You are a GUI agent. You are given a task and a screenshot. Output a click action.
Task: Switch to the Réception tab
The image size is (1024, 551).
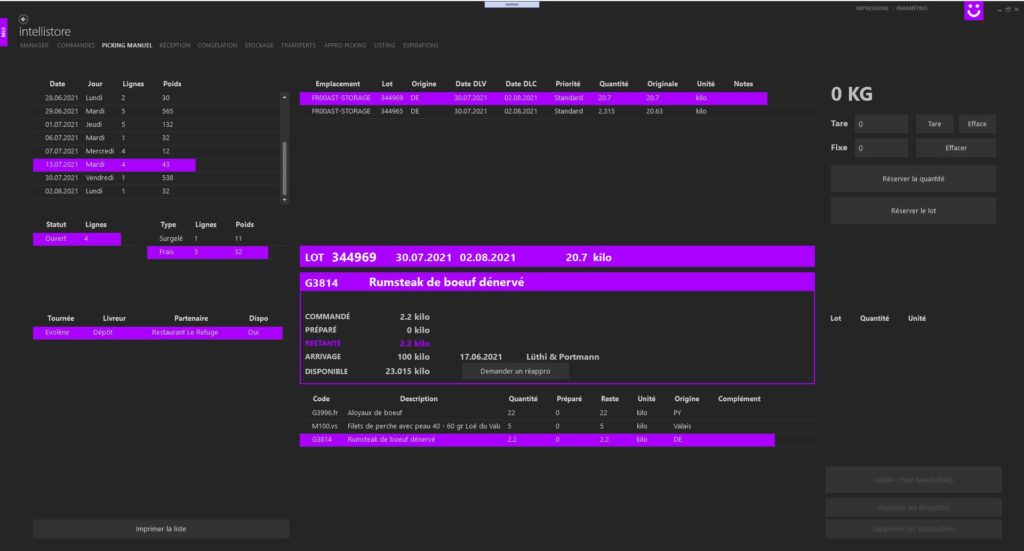[174, 45]
